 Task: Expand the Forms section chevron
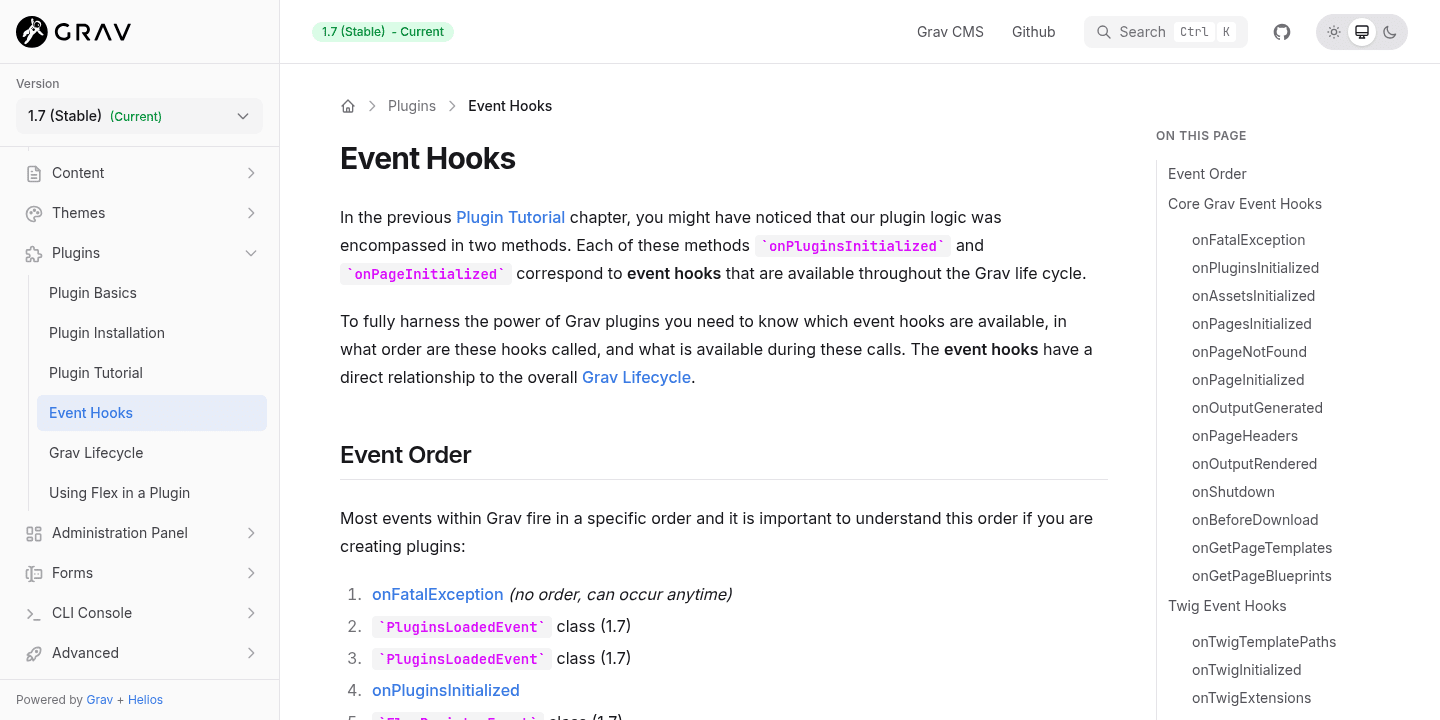tap(251, 573)
